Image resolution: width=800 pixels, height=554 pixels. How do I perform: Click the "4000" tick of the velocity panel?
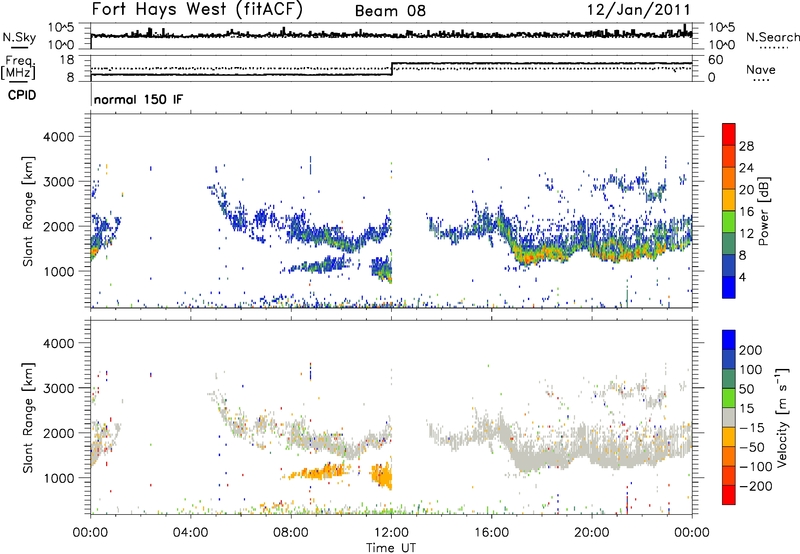pos(58,343)
